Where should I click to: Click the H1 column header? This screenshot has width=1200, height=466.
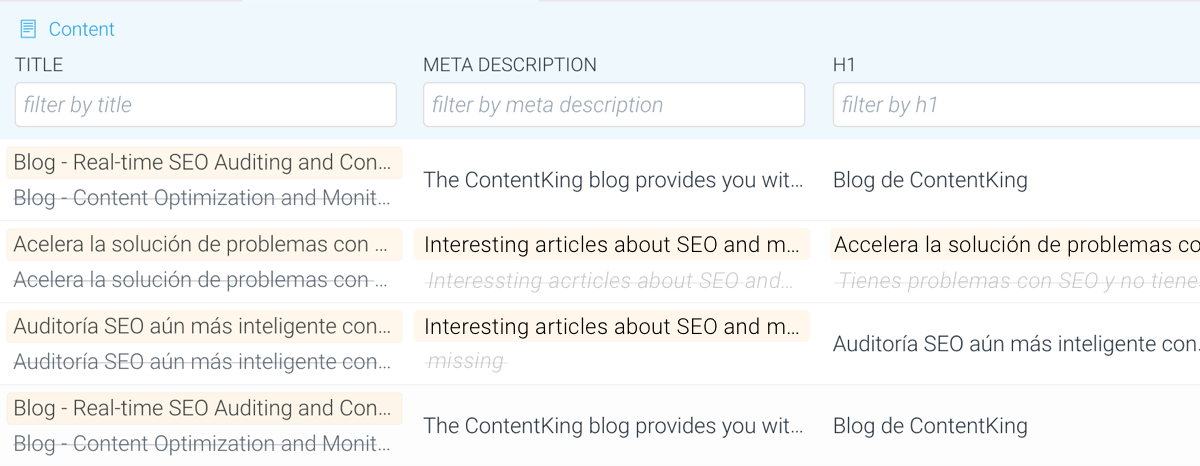click(844, 65)
